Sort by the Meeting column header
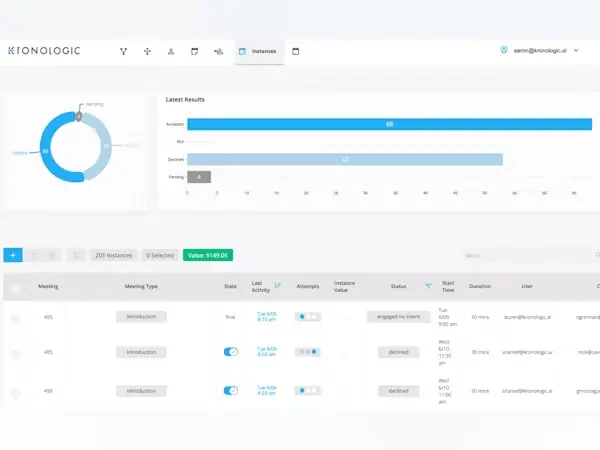 point(48,286)
